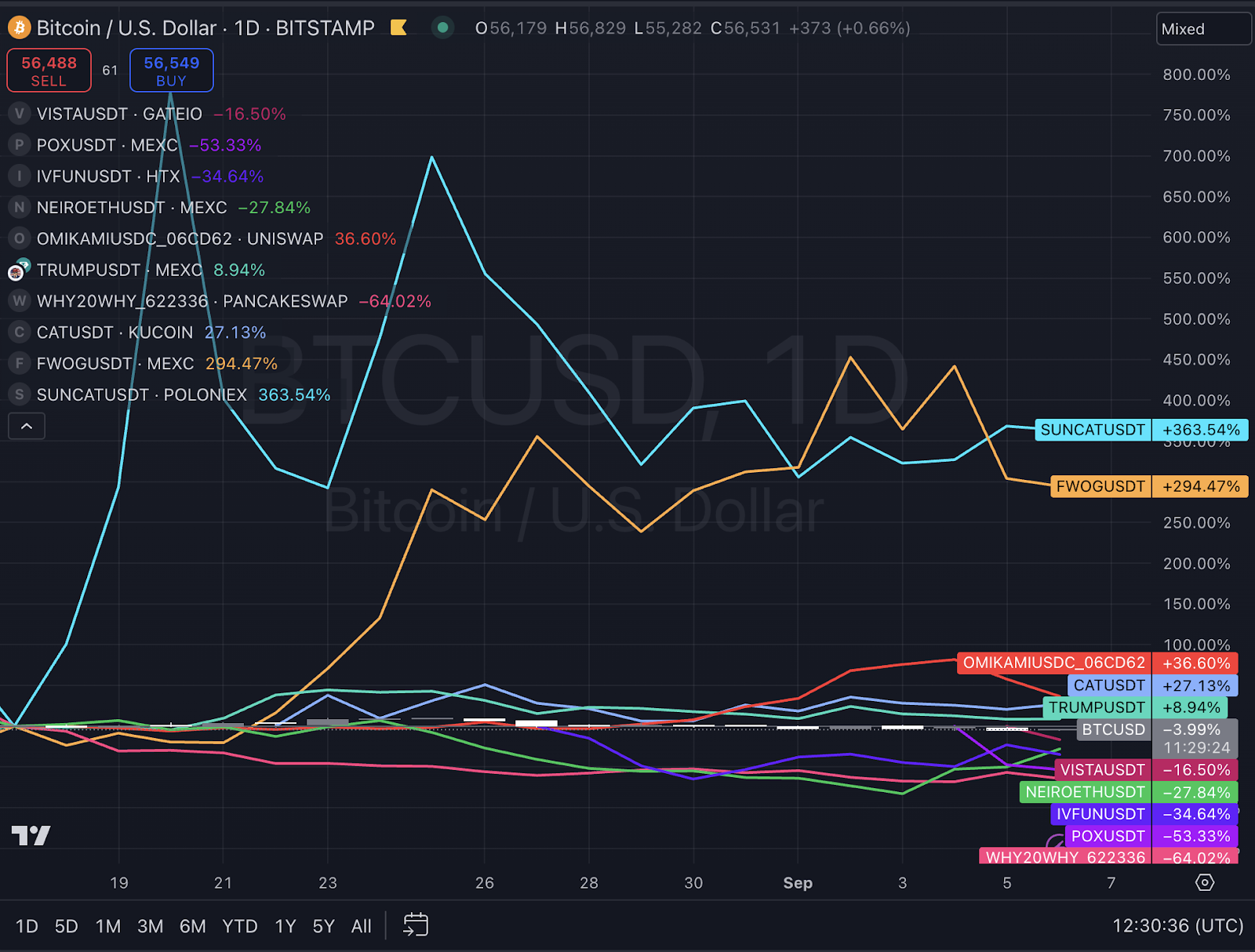This screenshot has height=952, width=1255.
Task: Select the 6M time range
Action: point(192,926)
